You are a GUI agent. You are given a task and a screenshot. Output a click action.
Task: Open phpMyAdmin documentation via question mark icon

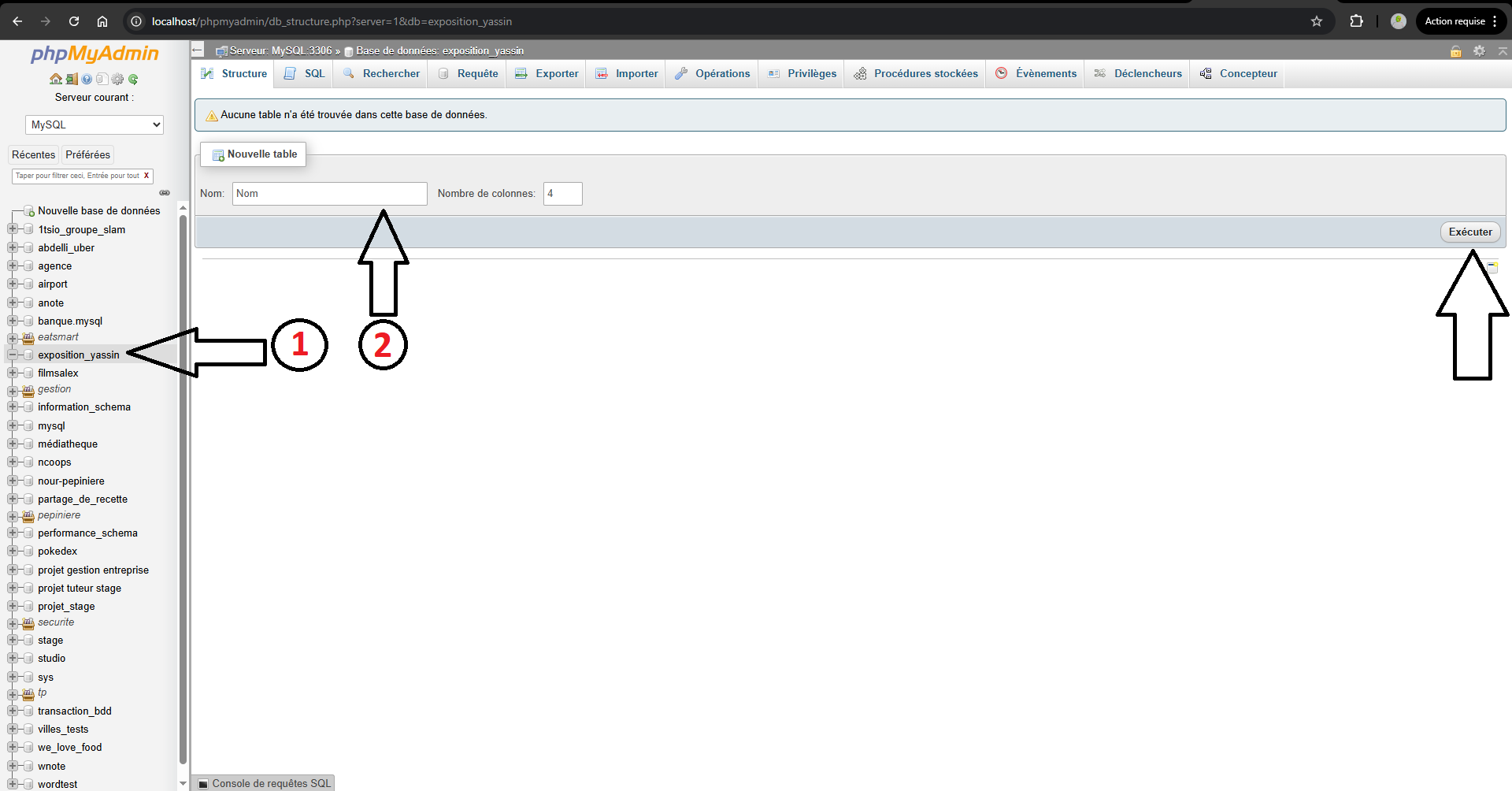[87, 79]
